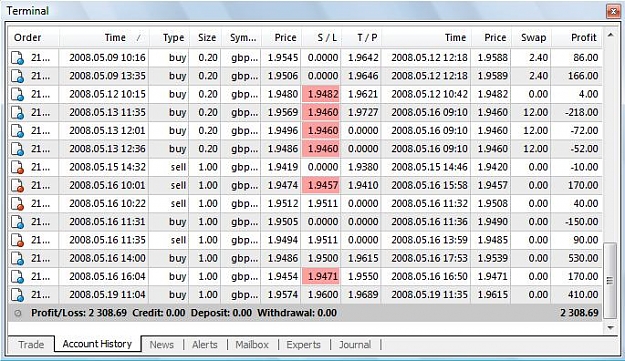Viewport: 625px width, 361px height.
Task: Click the total profit 2 308.69 at right
Action: click(x=579, y=313)
